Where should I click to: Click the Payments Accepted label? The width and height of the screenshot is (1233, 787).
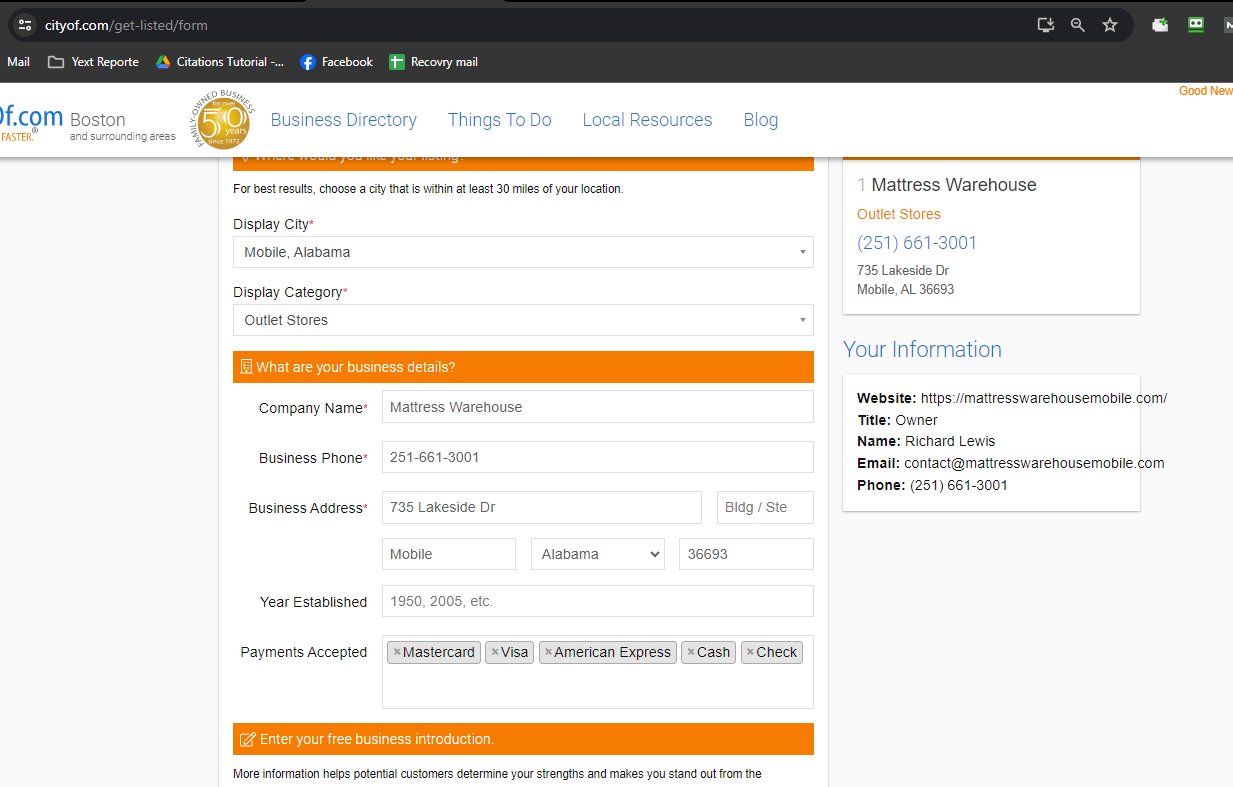coord(304,652)
